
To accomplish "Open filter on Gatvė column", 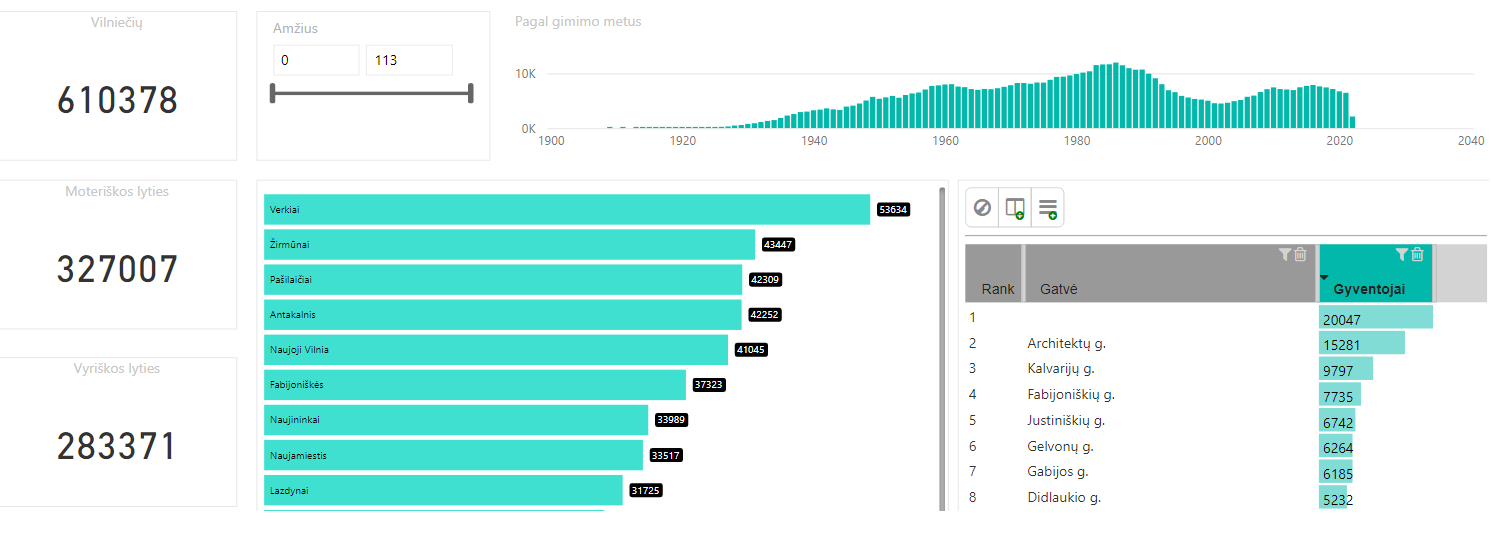I will click(1285, 255).
